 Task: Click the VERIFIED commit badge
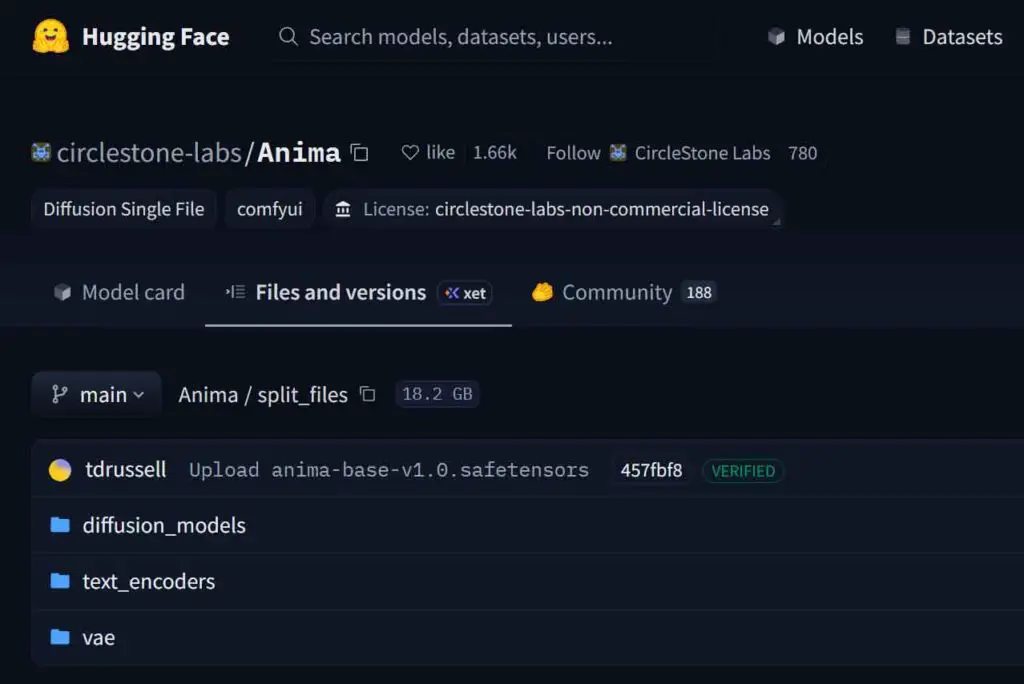tap(743, 471)
